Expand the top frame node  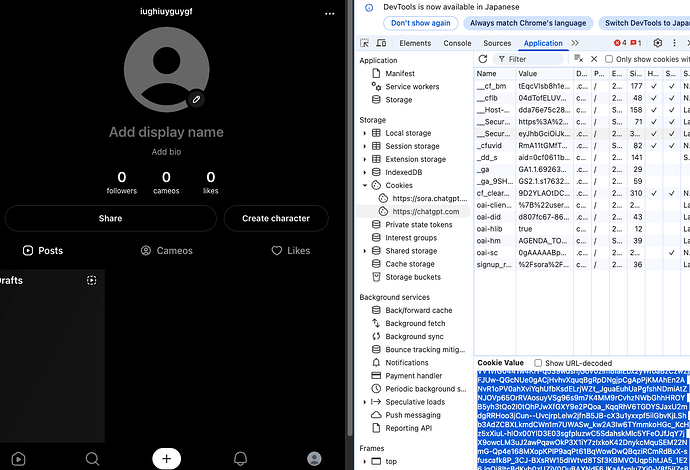364,462
